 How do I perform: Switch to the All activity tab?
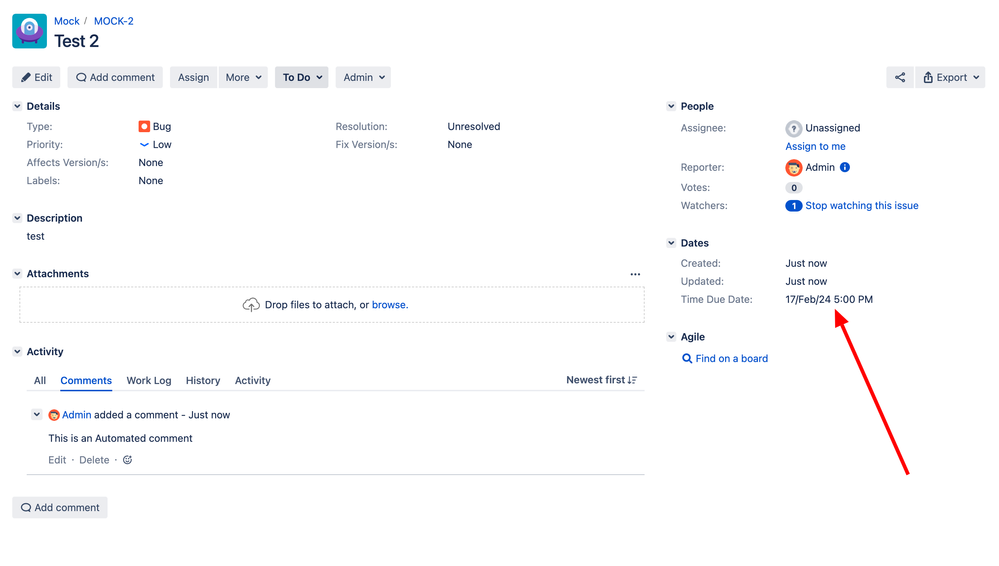(40, 381)
